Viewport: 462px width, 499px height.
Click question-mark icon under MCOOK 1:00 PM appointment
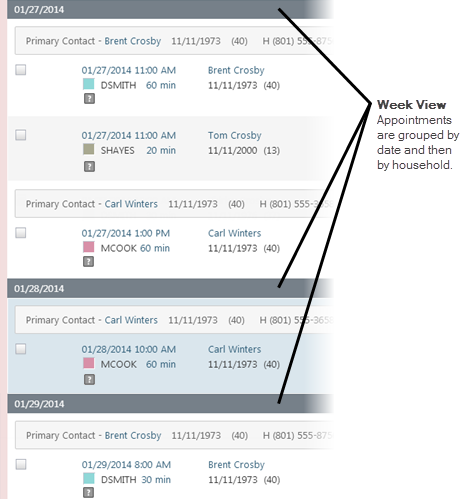click(88, 262)
